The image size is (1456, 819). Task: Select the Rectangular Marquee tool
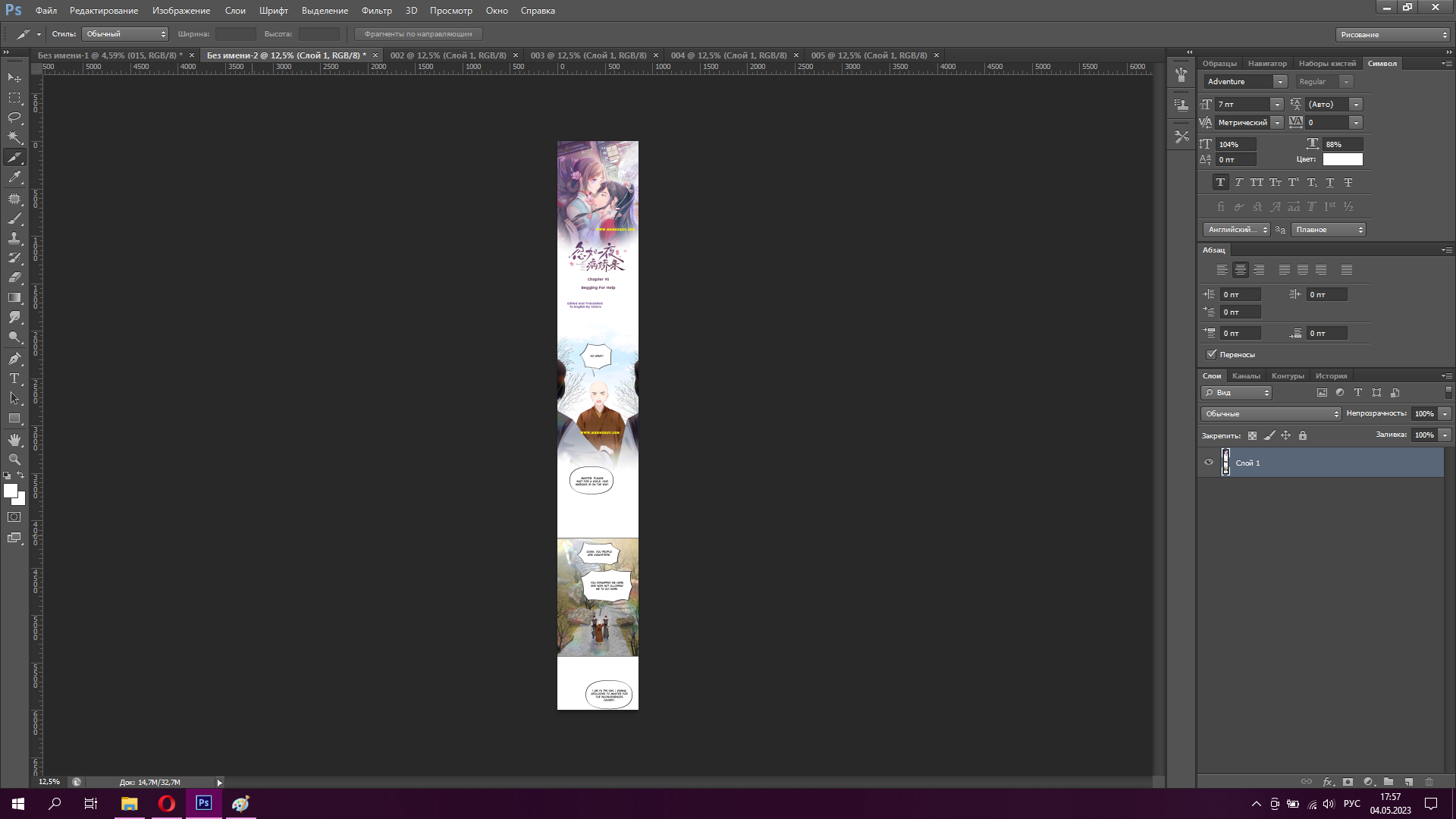pyautogui.click(x=14, y=98)
